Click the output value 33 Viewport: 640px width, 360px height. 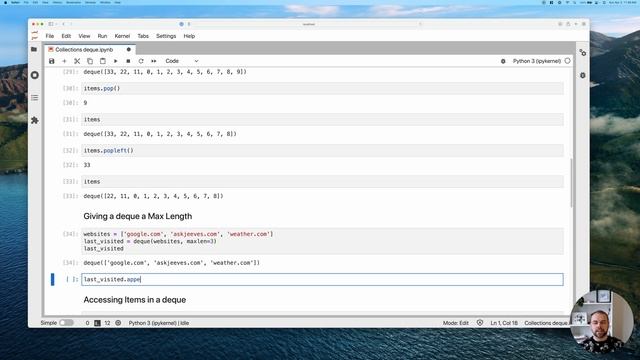87,165
